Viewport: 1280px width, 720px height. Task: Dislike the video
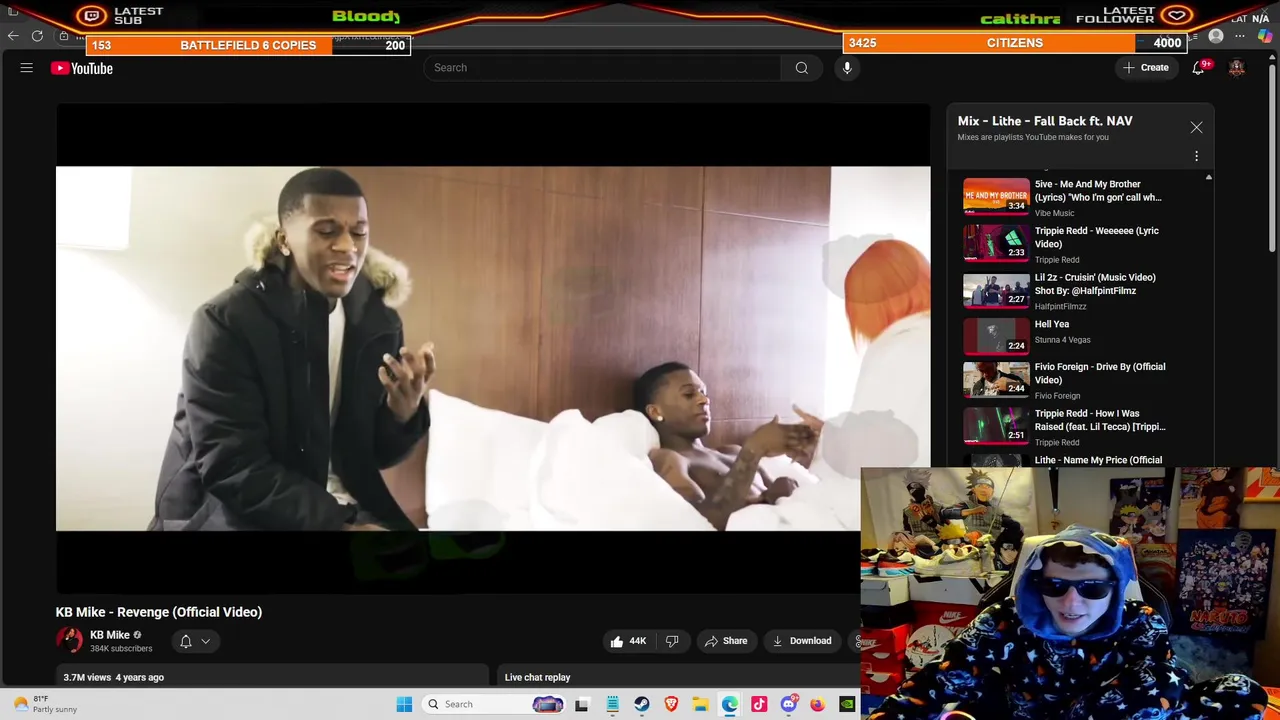point(672,641)
